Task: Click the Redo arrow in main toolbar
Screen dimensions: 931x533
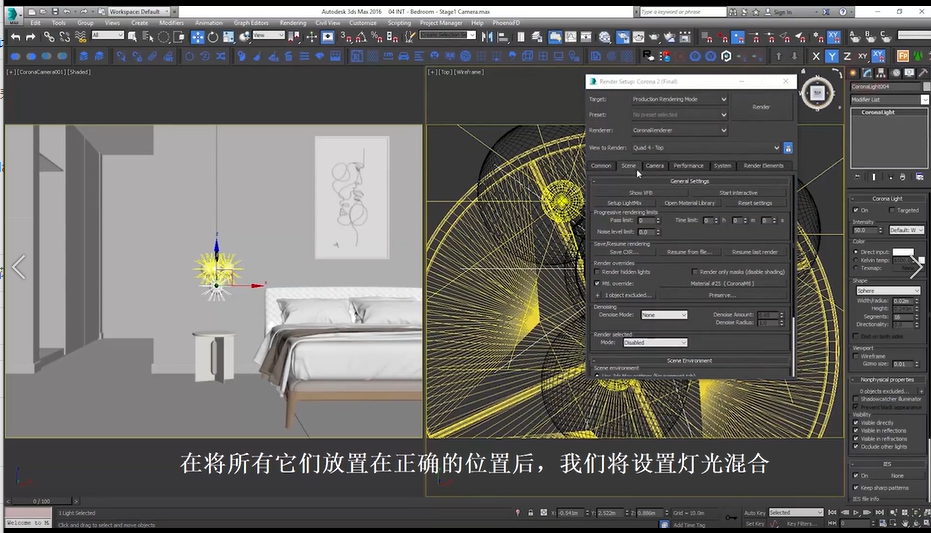Action: 30,37
